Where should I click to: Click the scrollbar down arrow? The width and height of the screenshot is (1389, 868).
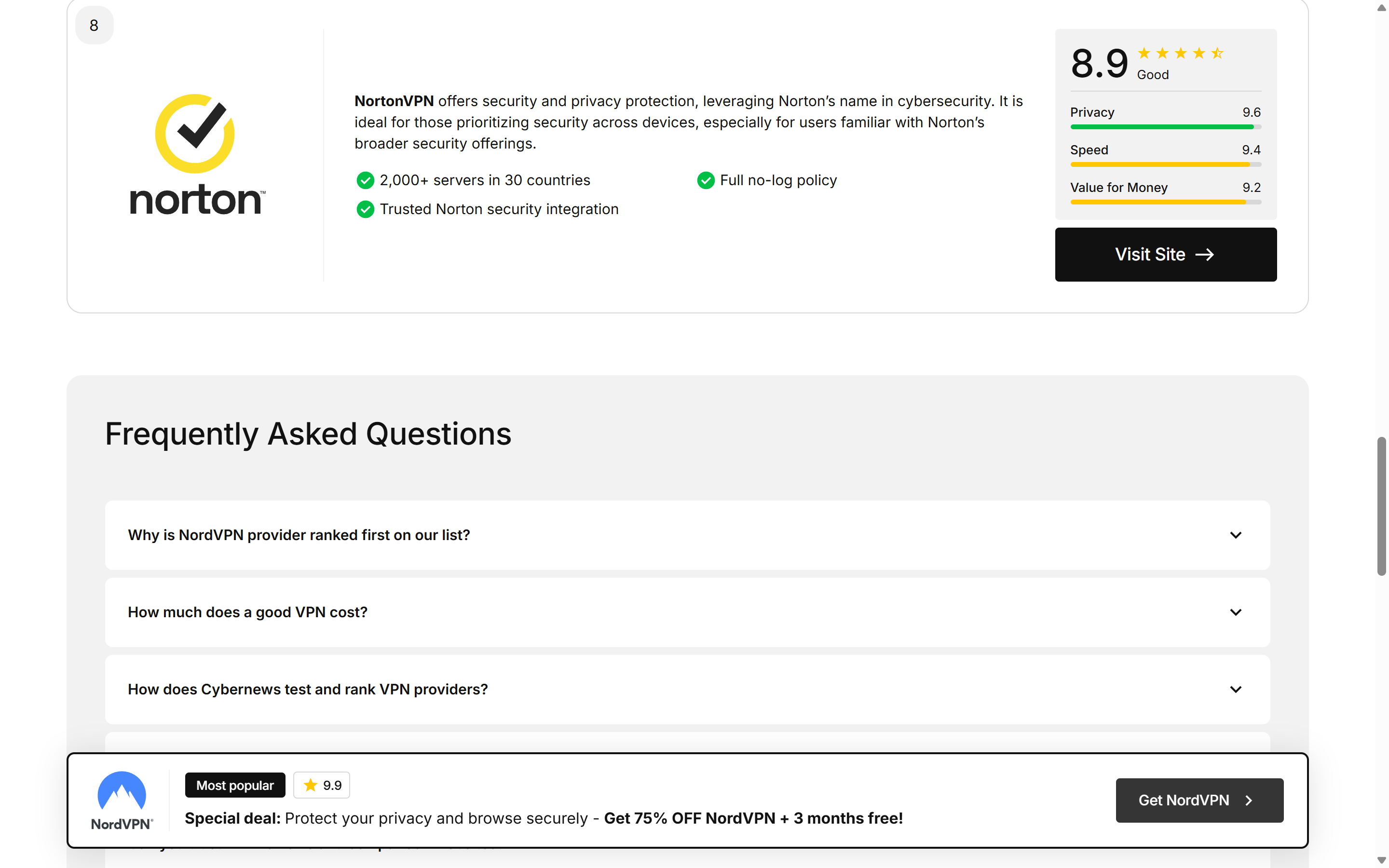pos(1381,860)
